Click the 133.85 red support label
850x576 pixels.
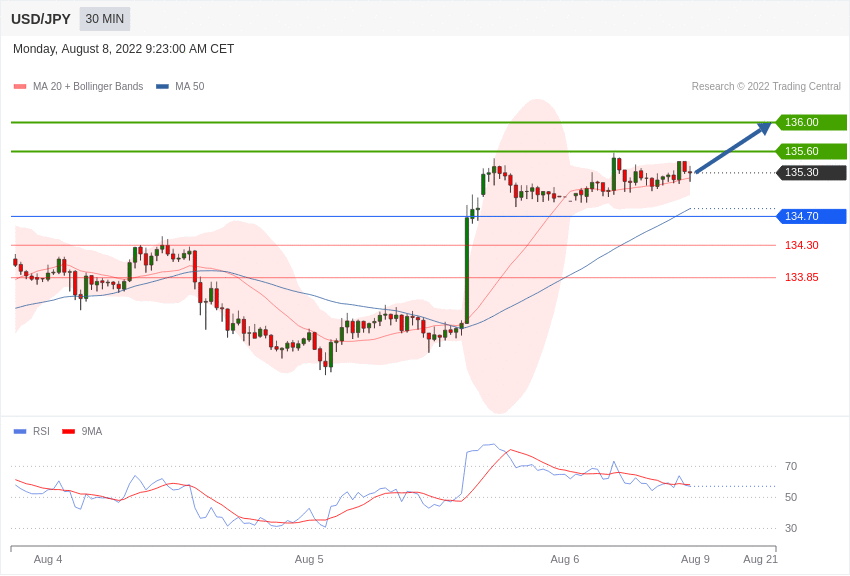pos(802,277)
